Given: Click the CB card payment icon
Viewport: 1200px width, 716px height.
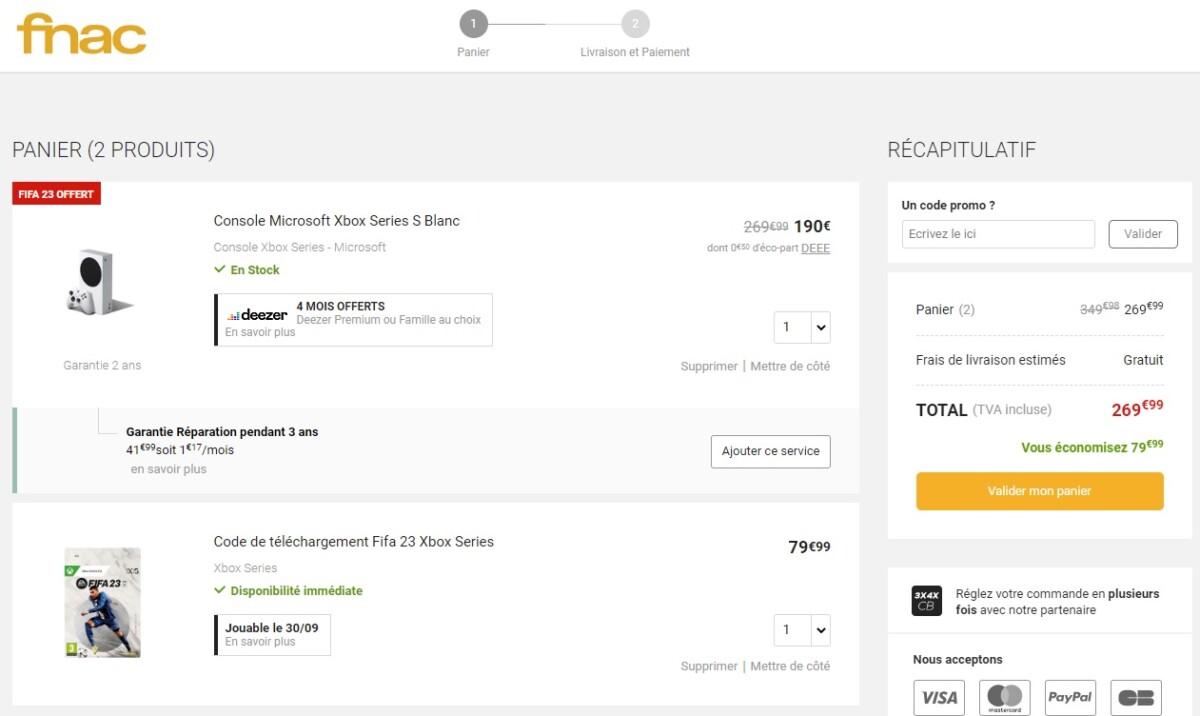Looking at the screenshot, I should coord(1136,697).
